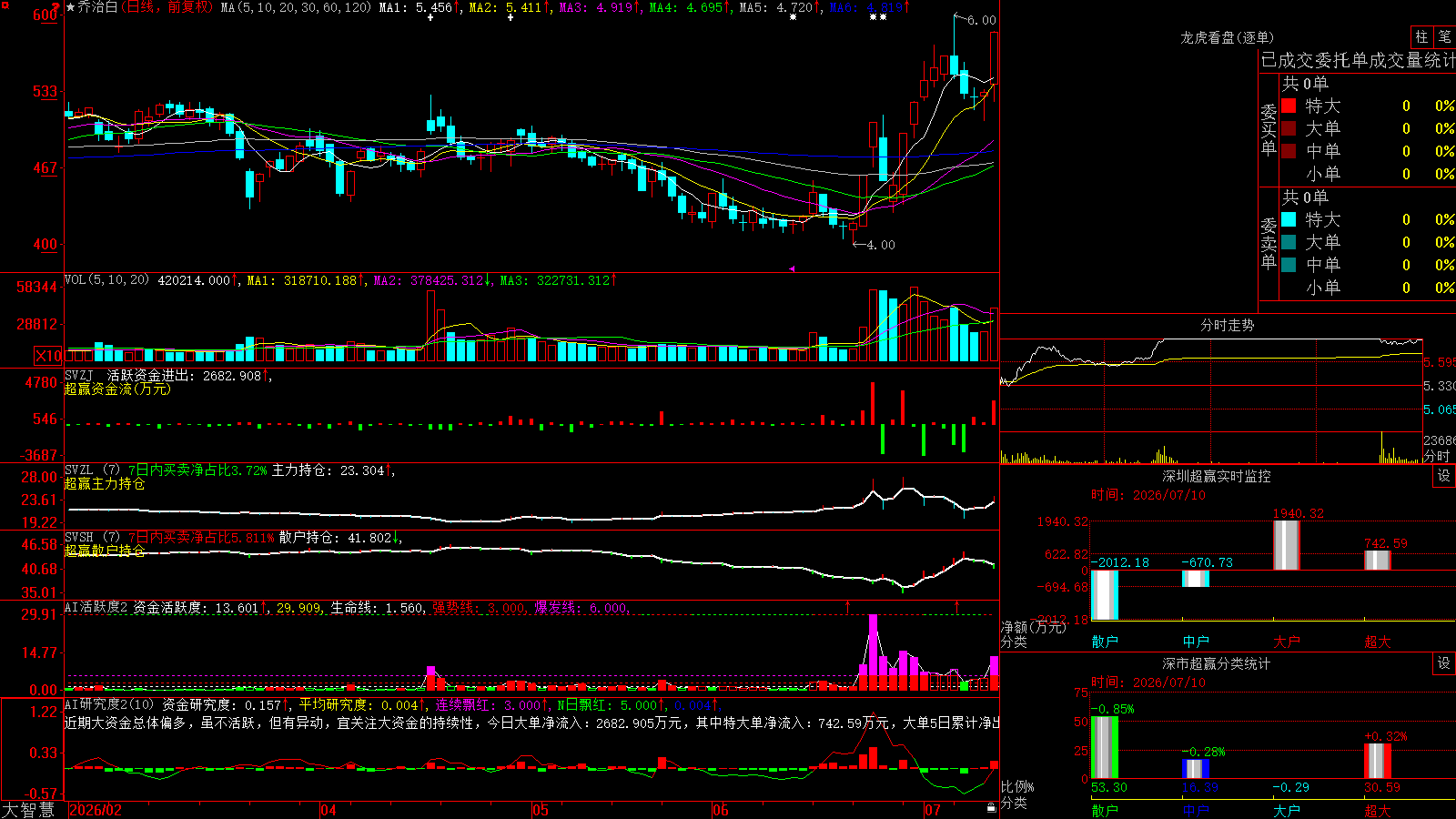Click the 已成交委托单成交量统计 header

[x=1358, y=60]
